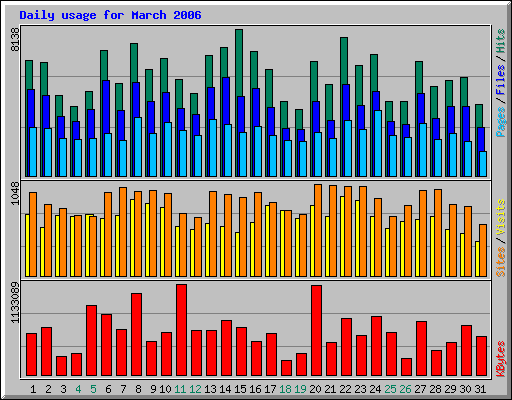Click day 3 on the x-axis

63,389
